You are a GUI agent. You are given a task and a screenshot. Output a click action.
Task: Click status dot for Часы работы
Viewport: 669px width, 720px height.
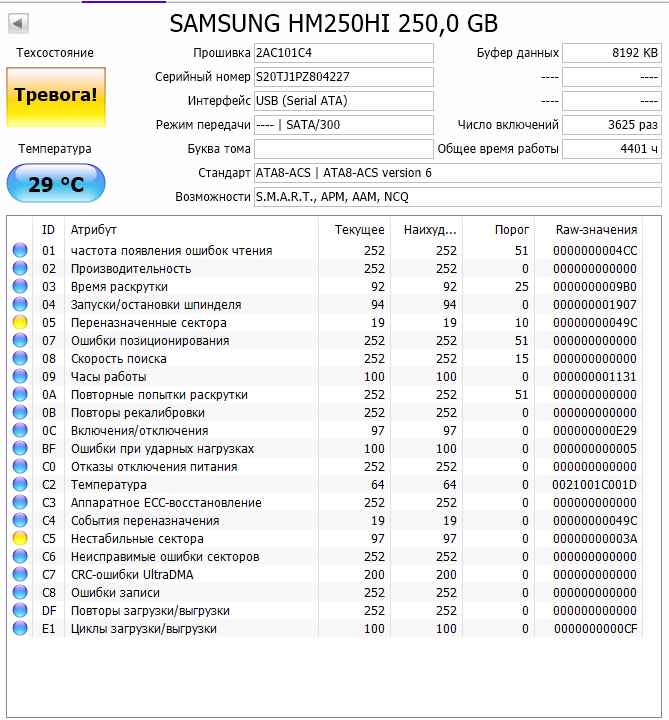pyautogui.click(x=20, y=376)
